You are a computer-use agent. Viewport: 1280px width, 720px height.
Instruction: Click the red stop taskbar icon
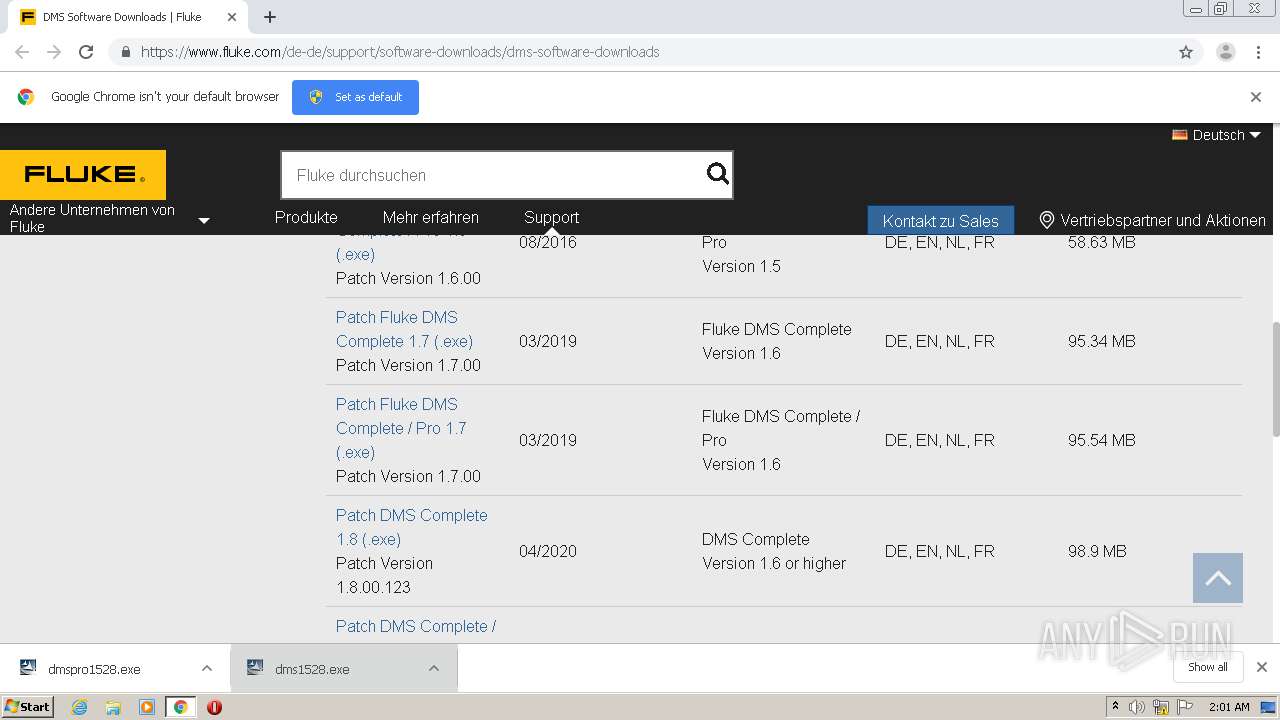point(214,707)
